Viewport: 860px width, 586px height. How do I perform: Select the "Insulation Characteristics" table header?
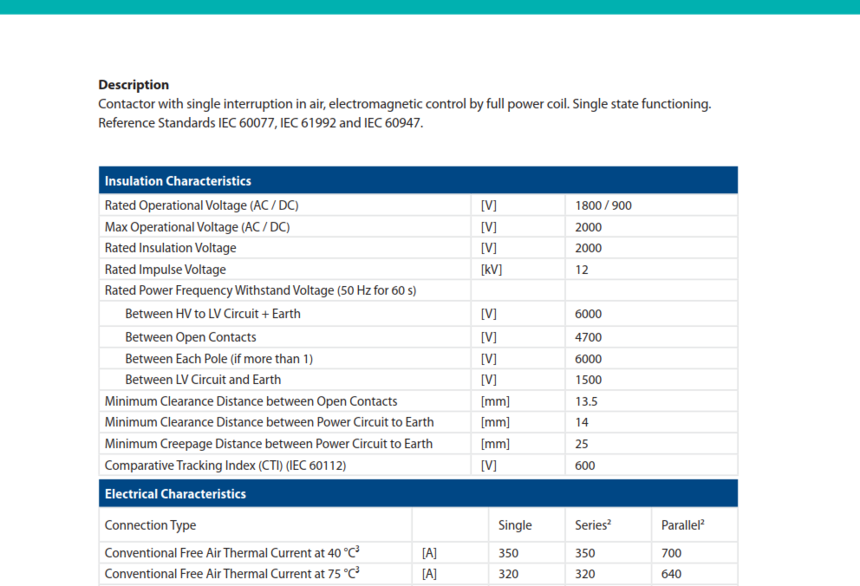point(418,181)
